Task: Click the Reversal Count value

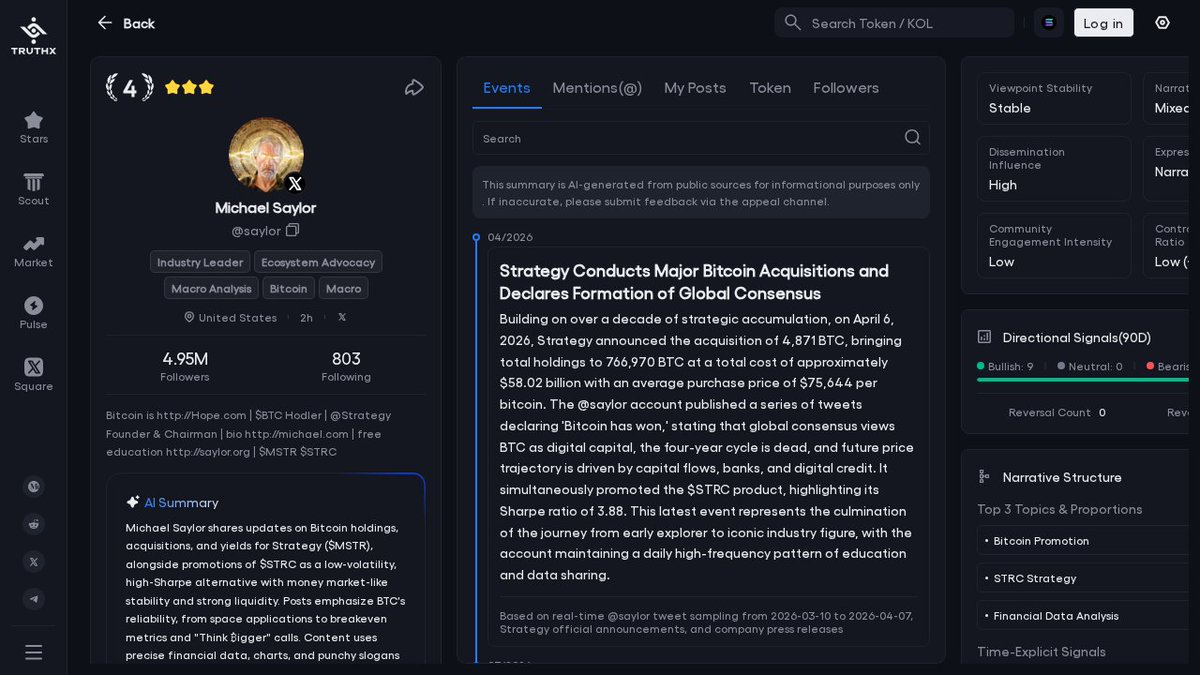Action: [1102, 412]
